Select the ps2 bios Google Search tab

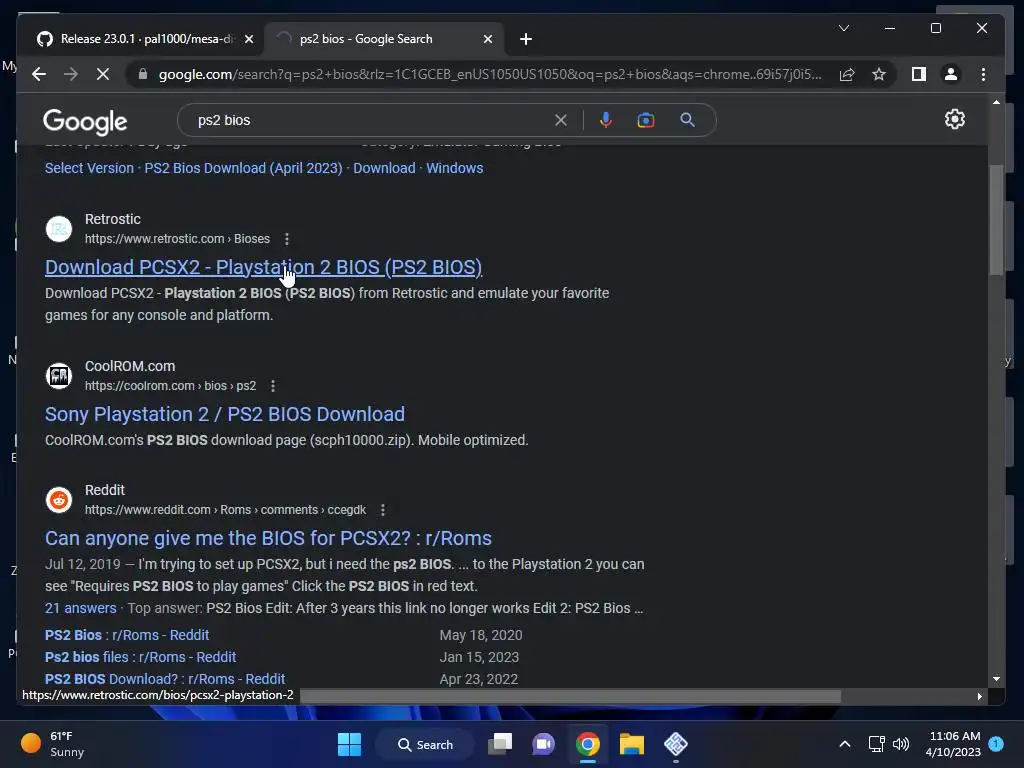[x=384, y=39]
